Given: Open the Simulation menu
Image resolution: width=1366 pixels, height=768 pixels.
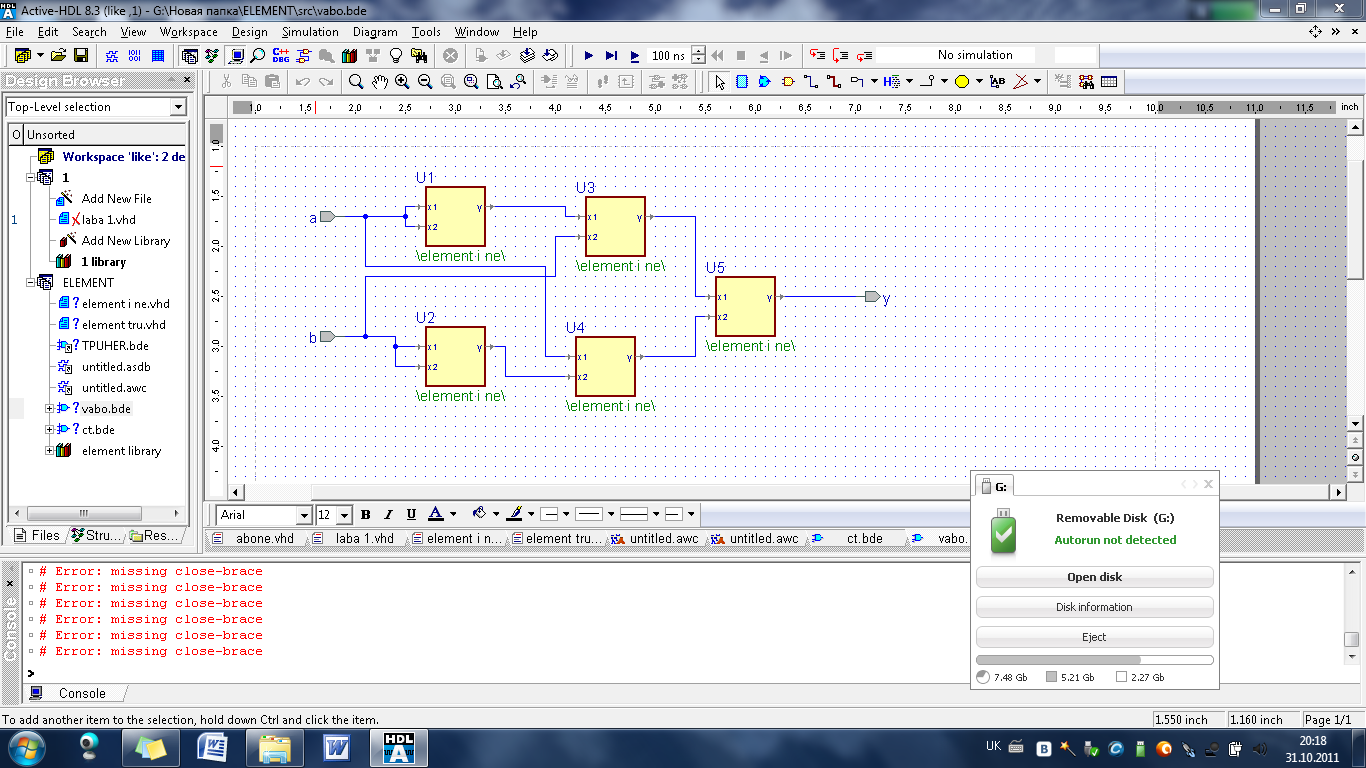Looking at the screenshot, I should (310, 32).
